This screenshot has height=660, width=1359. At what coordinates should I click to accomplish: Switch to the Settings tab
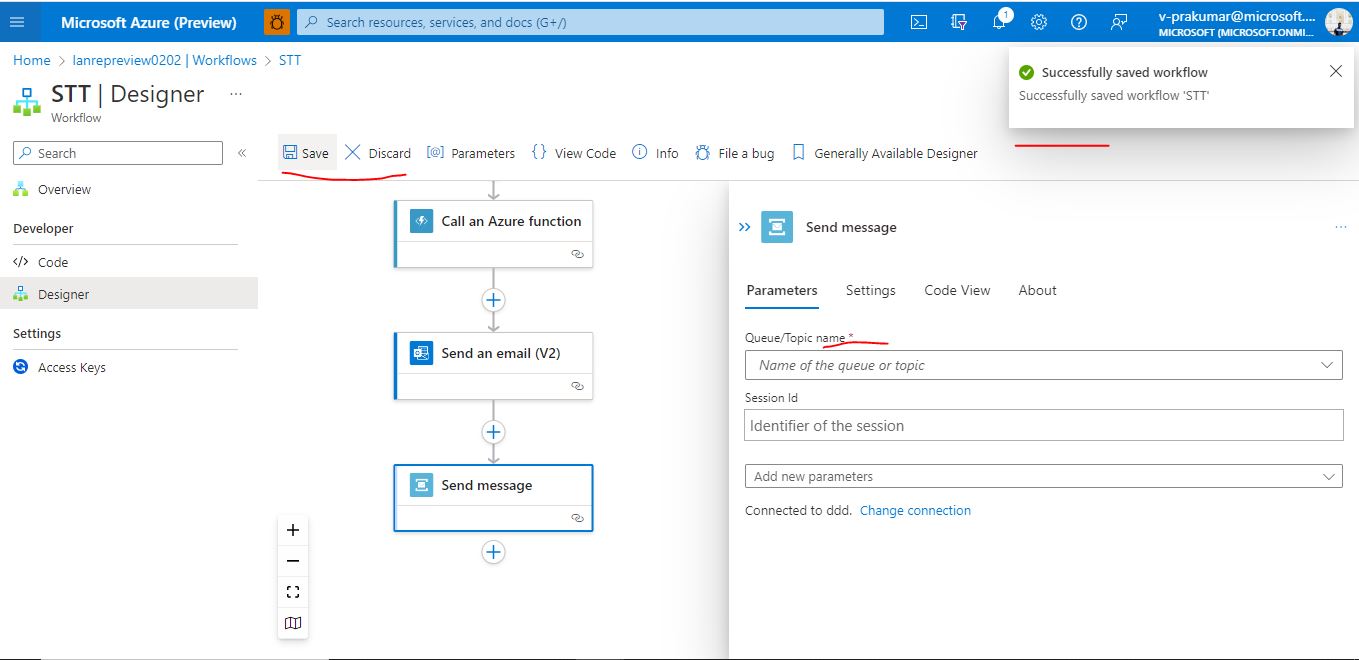[x=870, y=290]
